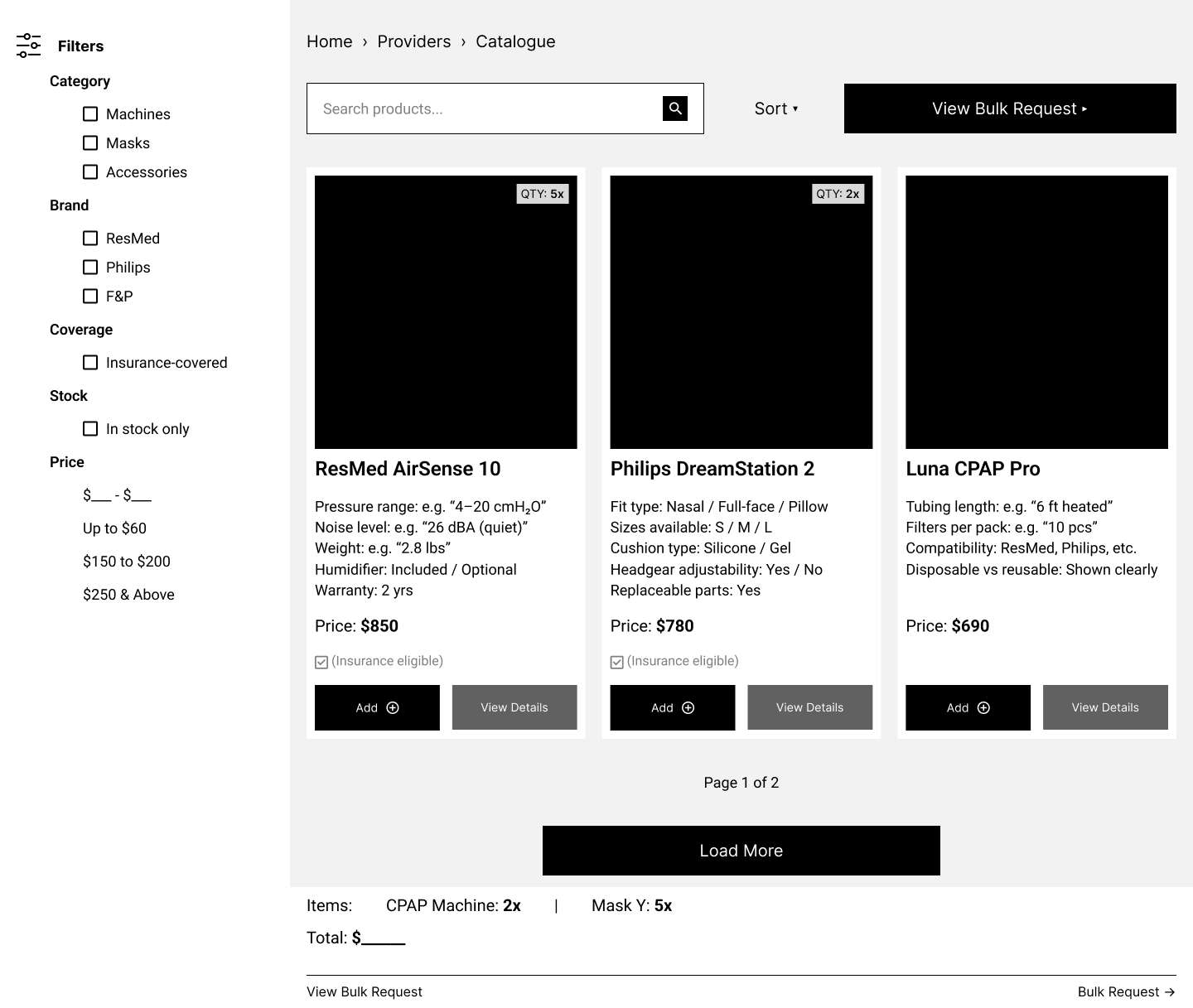Click the Luna CPAP Pro title

click(973, 469)
